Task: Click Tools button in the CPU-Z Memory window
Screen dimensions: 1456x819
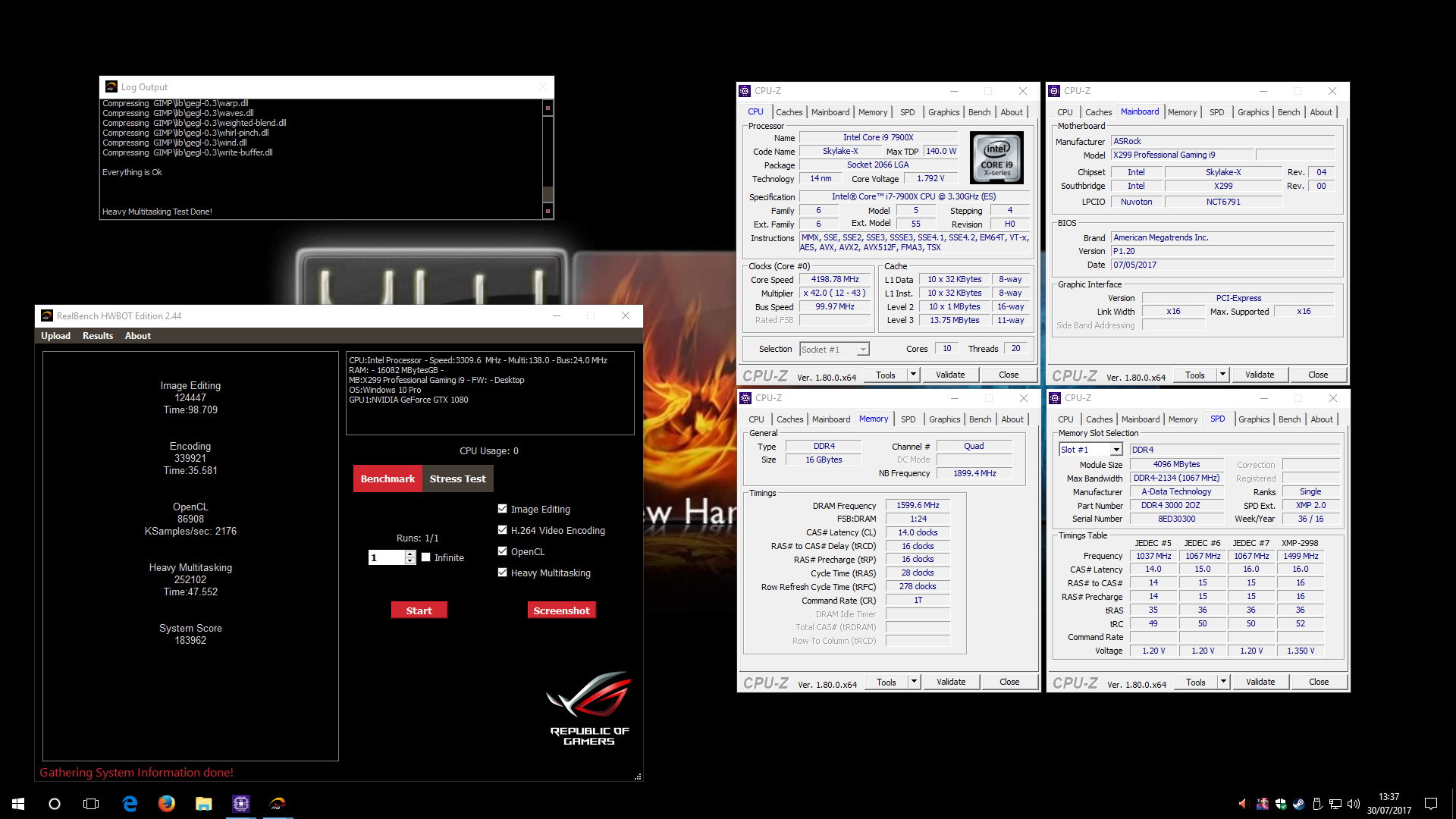Action: tap(886, 682)
